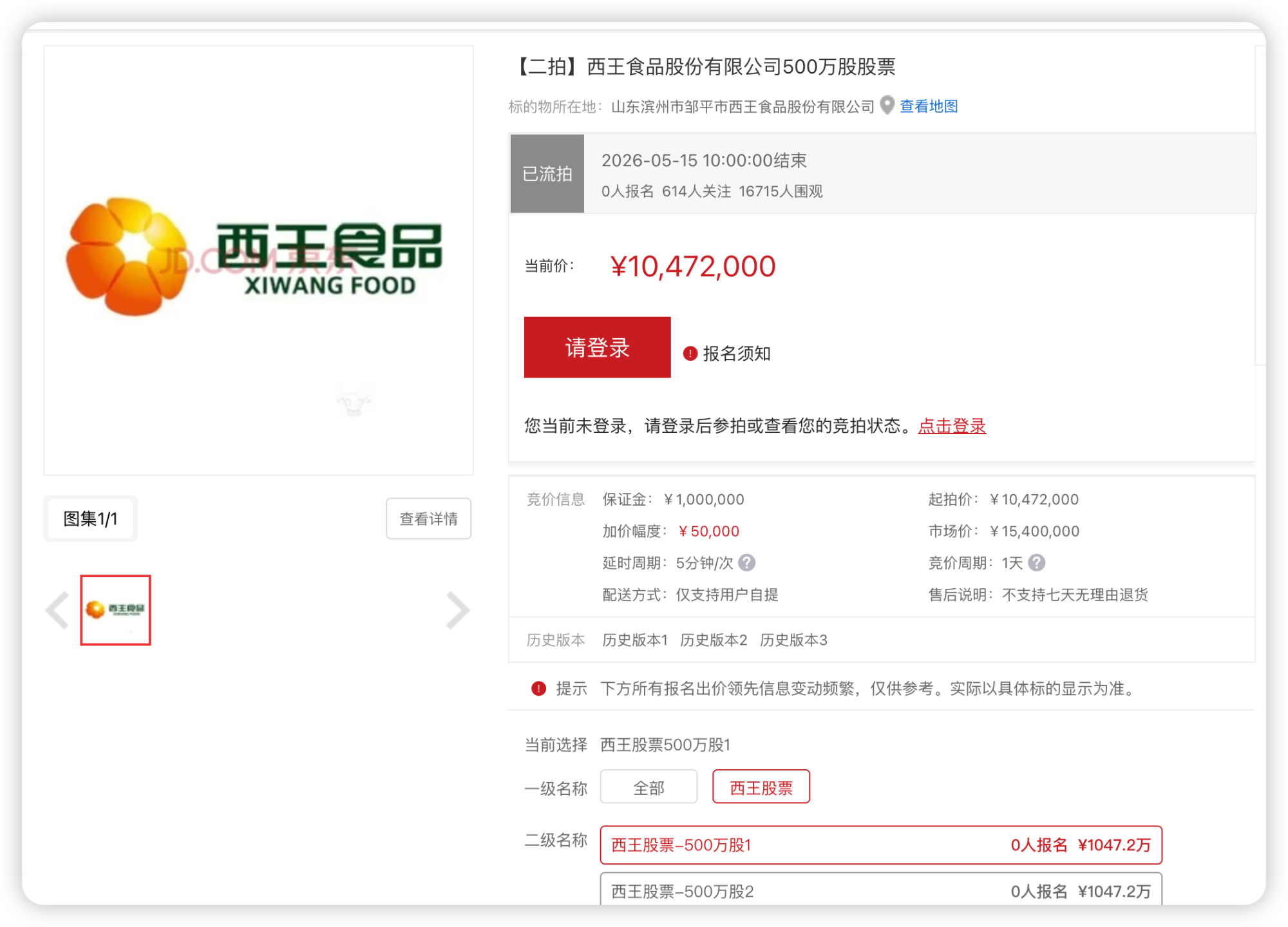Click the 已流拍 status badge

(547, 174)
